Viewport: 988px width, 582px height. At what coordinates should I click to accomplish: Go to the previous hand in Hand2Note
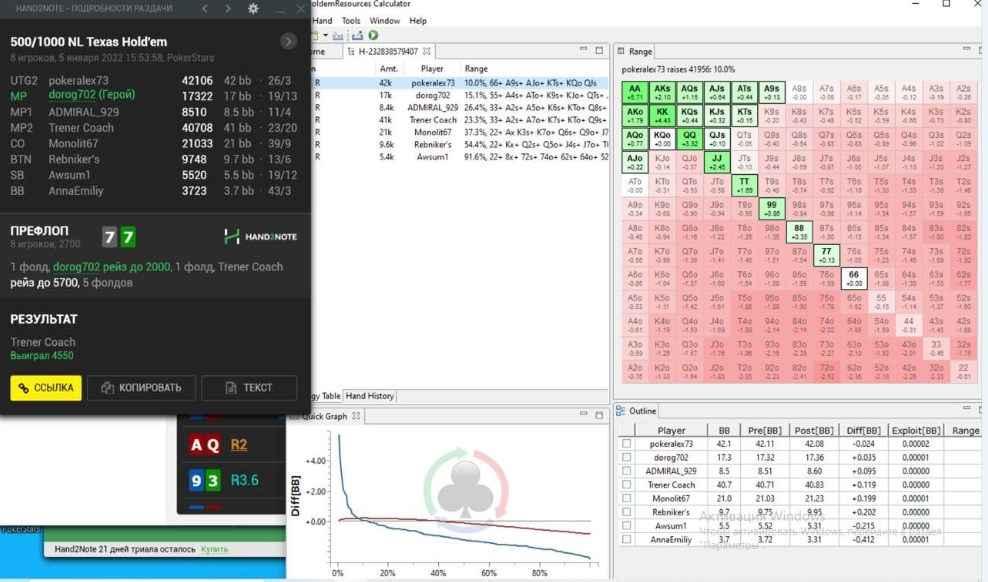click(205, 9)
